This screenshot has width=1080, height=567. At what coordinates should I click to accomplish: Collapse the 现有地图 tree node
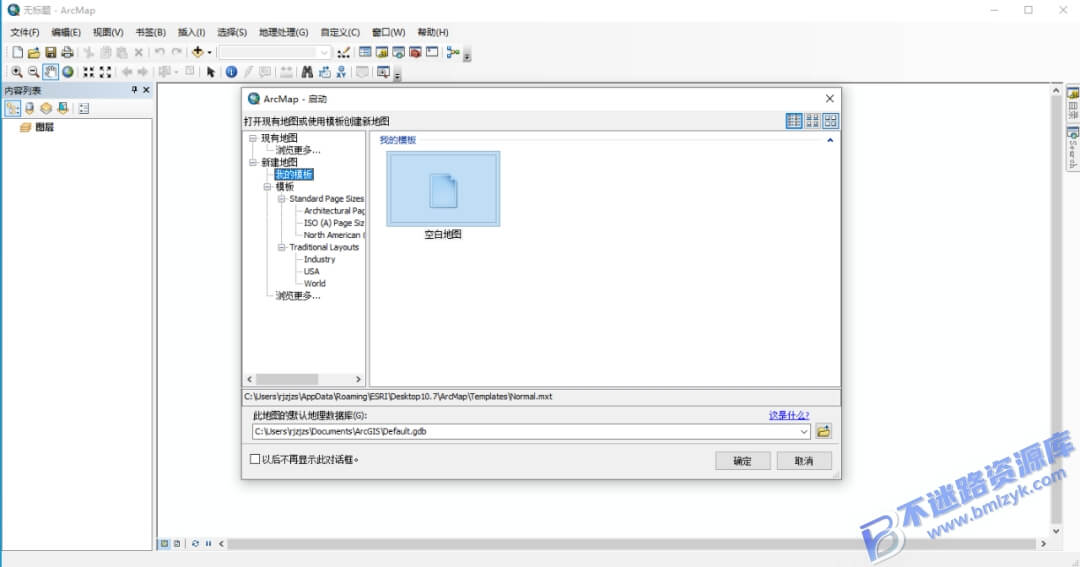(253, 138)
